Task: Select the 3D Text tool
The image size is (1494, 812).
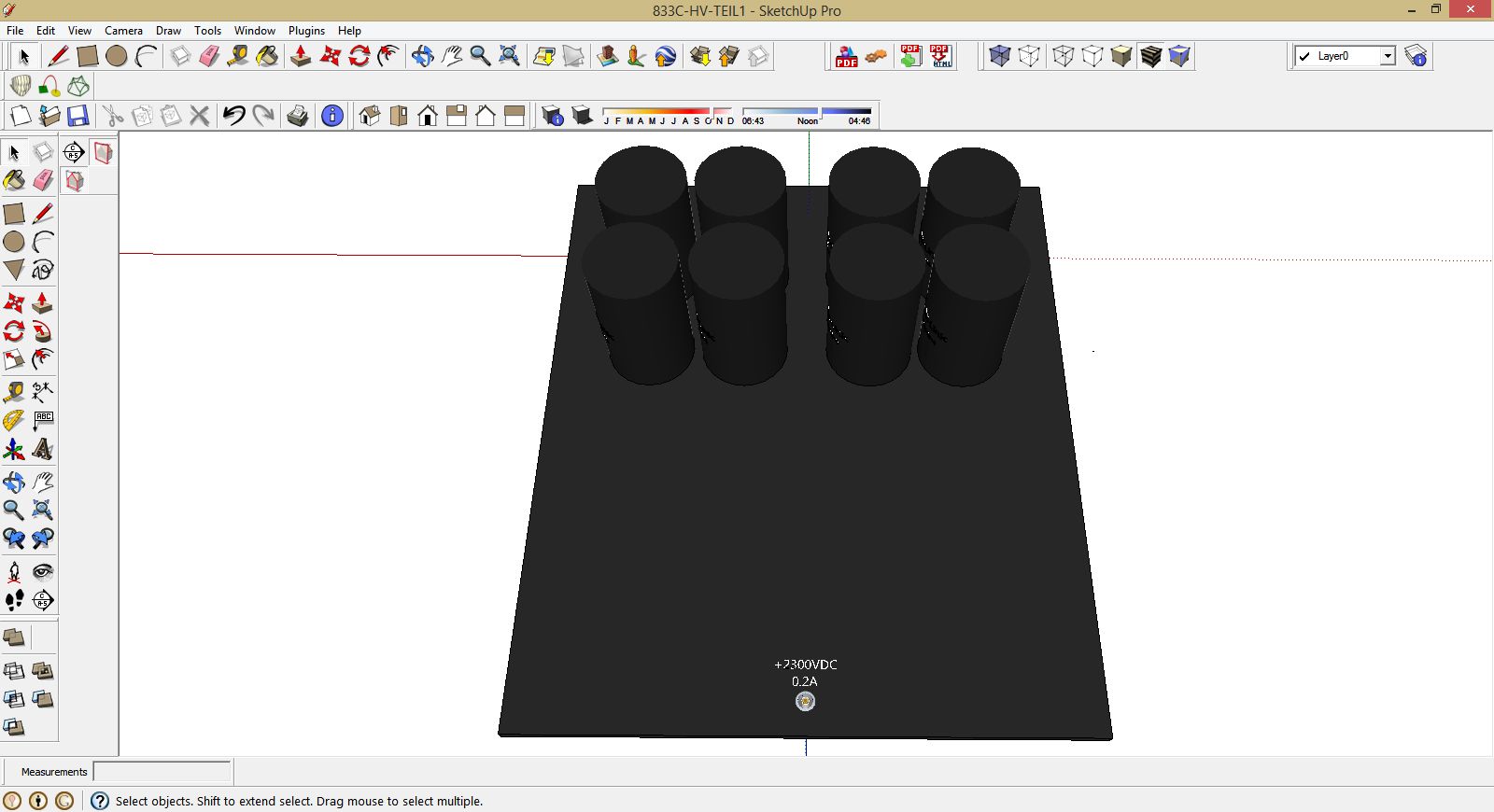Action: [x=43, y=450]
